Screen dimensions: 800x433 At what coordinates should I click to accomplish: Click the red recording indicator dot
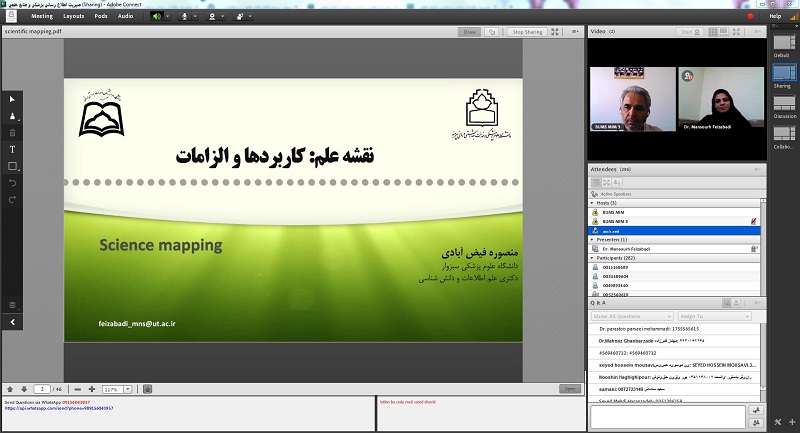coord(751,16)
